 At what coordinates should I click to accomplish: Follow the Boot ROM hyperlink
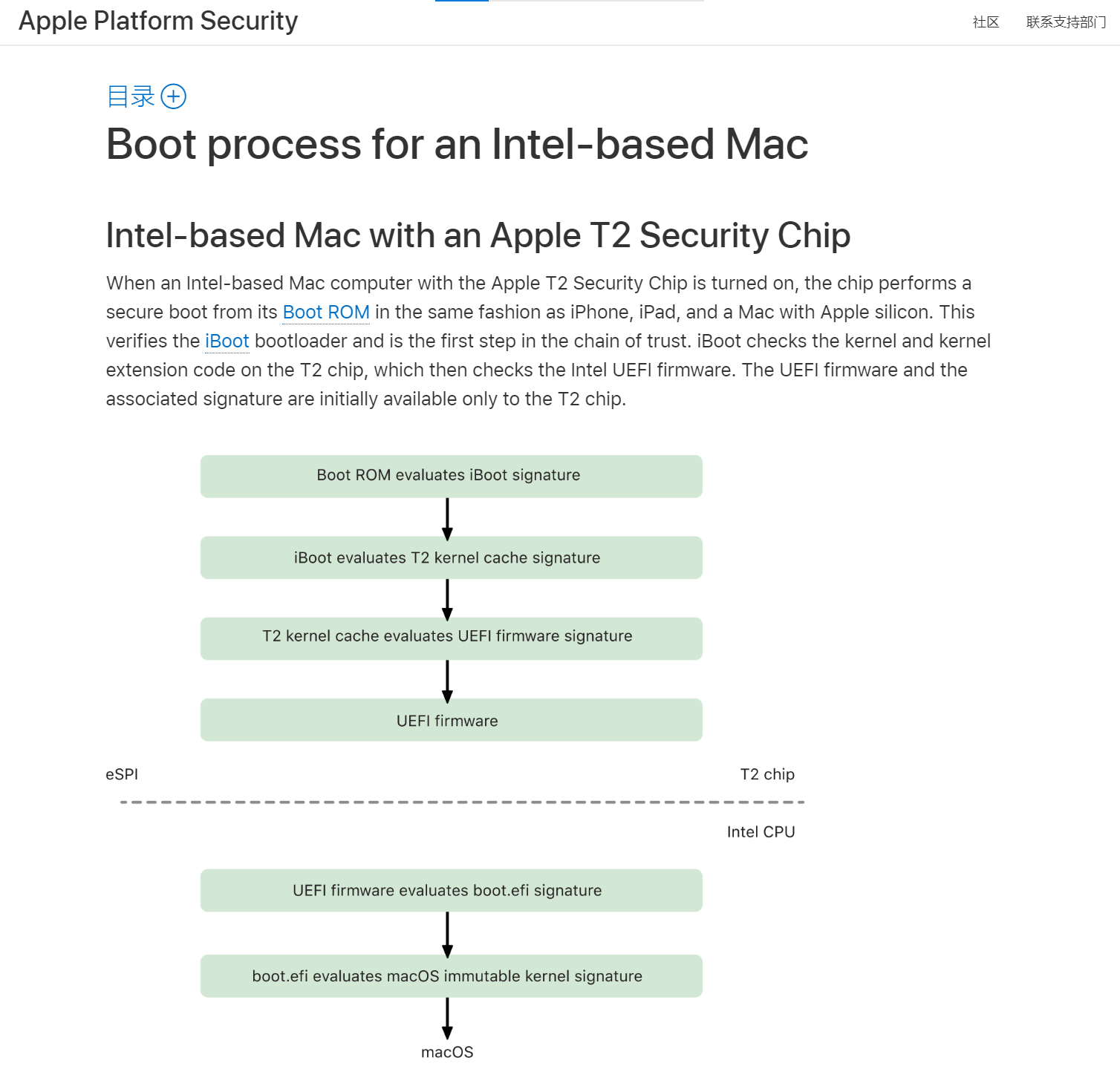coord(326,313)
